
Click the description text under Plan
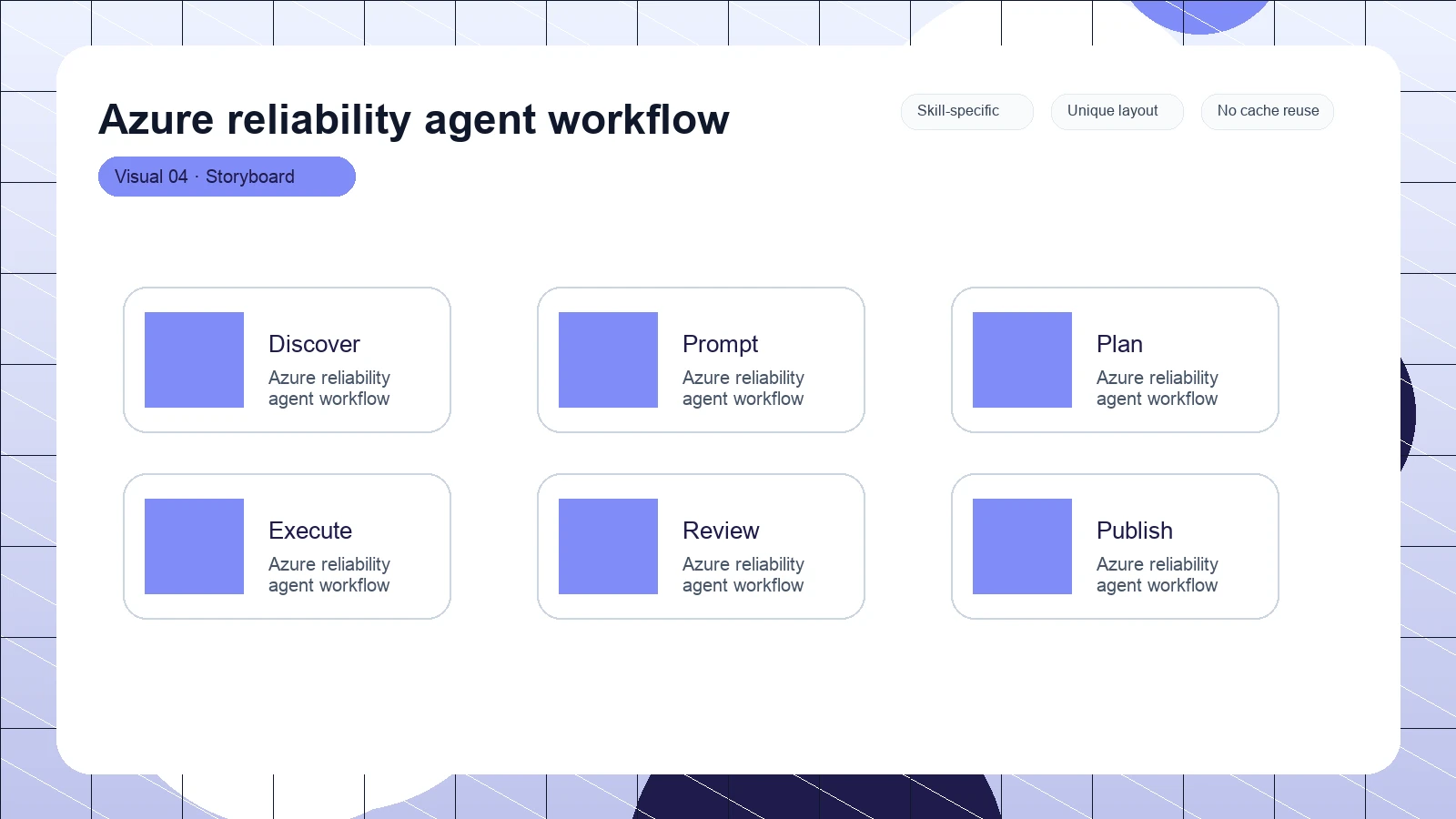point(1158,389)
